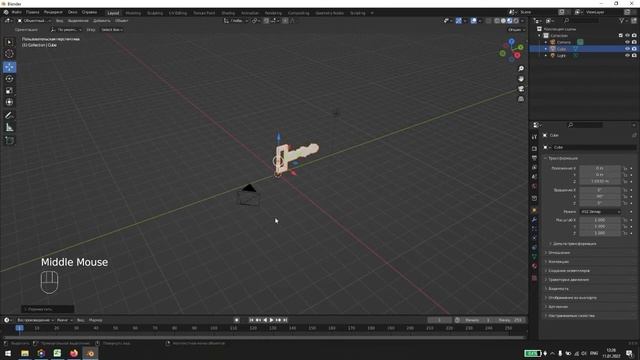Click the timeline scrollbar
This screenshot has width=640, height=360.
pyautogui.click(x=264, y=338)
